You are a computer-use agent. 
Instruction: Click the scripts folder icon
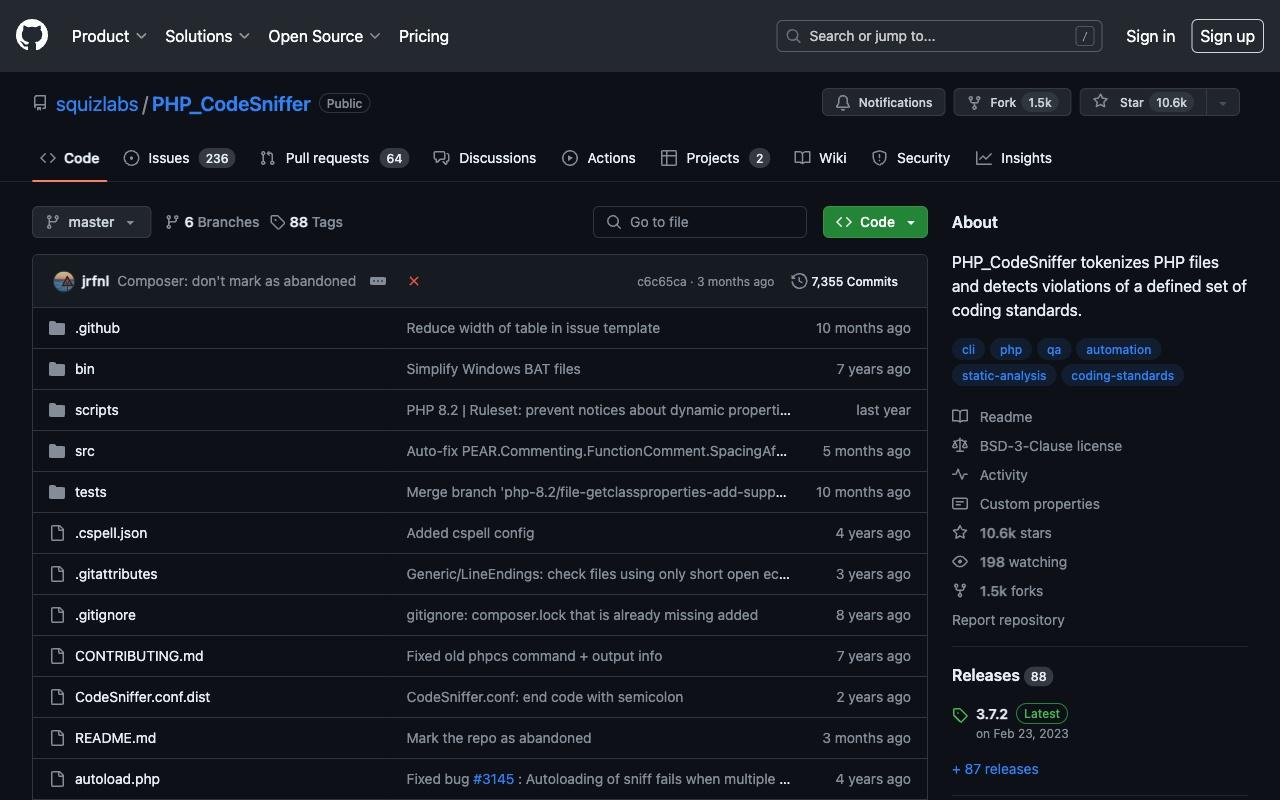[x=57, y=410]
